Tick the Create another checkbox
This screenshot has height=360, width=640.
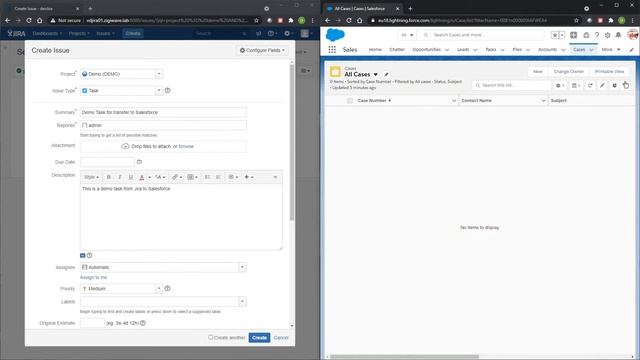(211, 338)
